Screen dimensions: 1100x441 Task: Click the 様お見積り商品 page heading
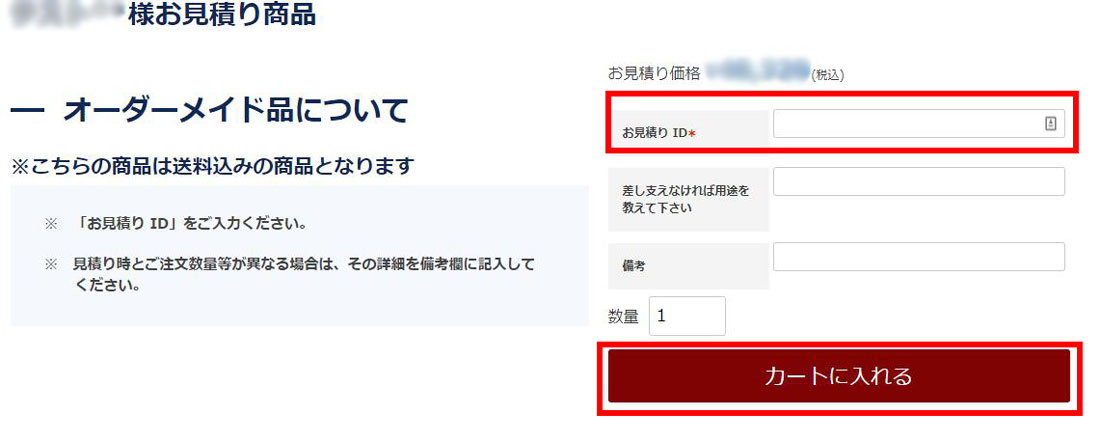(x=222, y=15)
